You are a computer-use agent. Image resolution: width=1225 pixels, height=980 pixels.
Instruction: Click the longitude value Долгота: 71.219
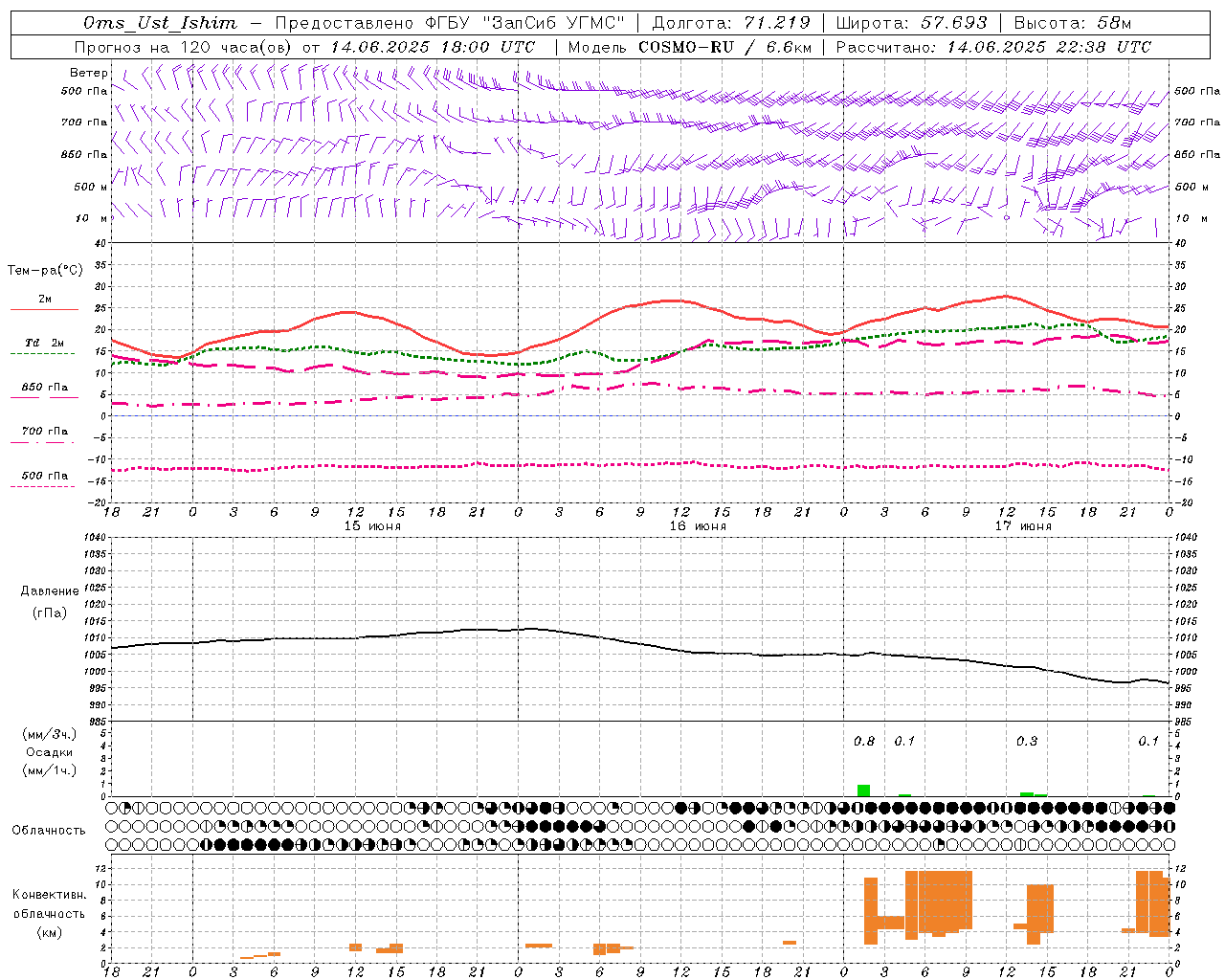pyautogui.click(x=731, y=23)
